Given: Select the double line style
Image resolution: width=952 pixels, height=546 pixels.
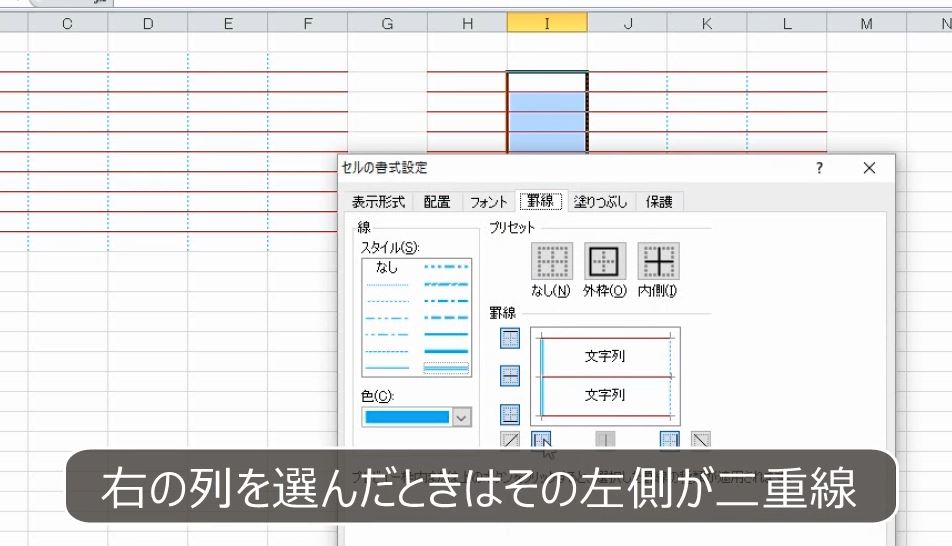Looking at the screenshot, I should pos(446,368).
